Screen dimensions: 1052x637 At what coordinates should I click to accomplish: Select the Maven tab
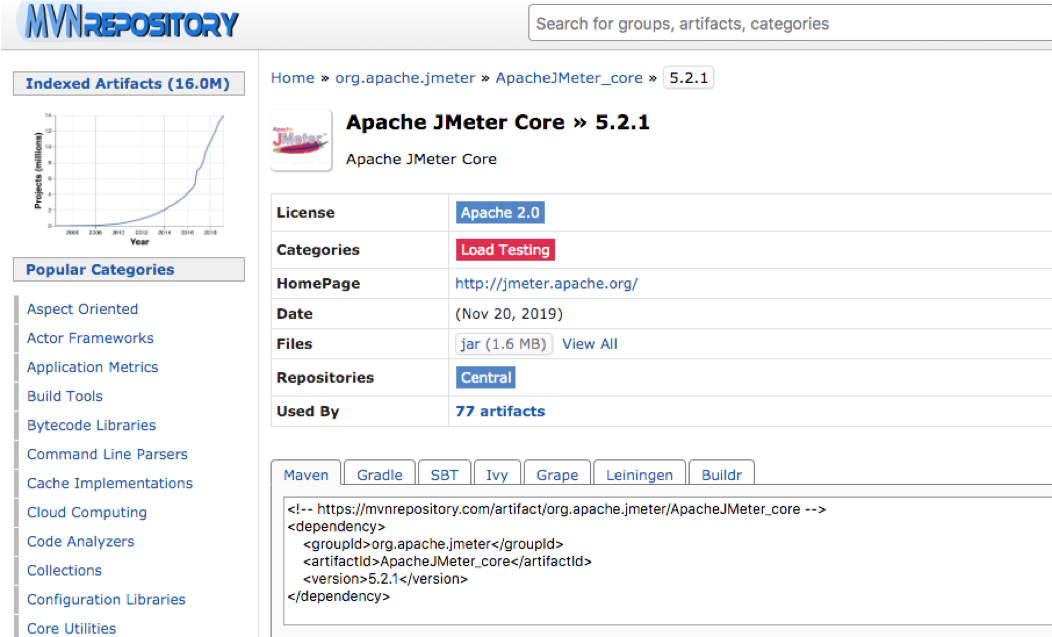(x=306, y=475)
